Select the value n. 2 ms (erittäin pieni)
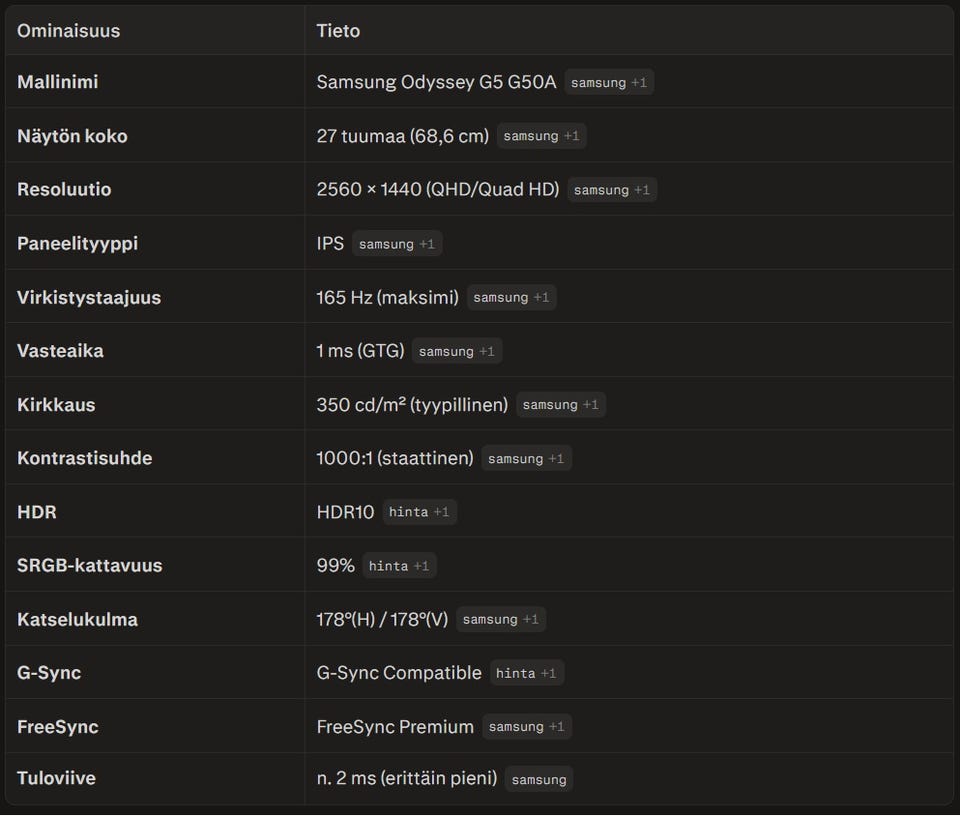Image resolution: width=960 pixels, height=816 pixels. tap(407, 778)
